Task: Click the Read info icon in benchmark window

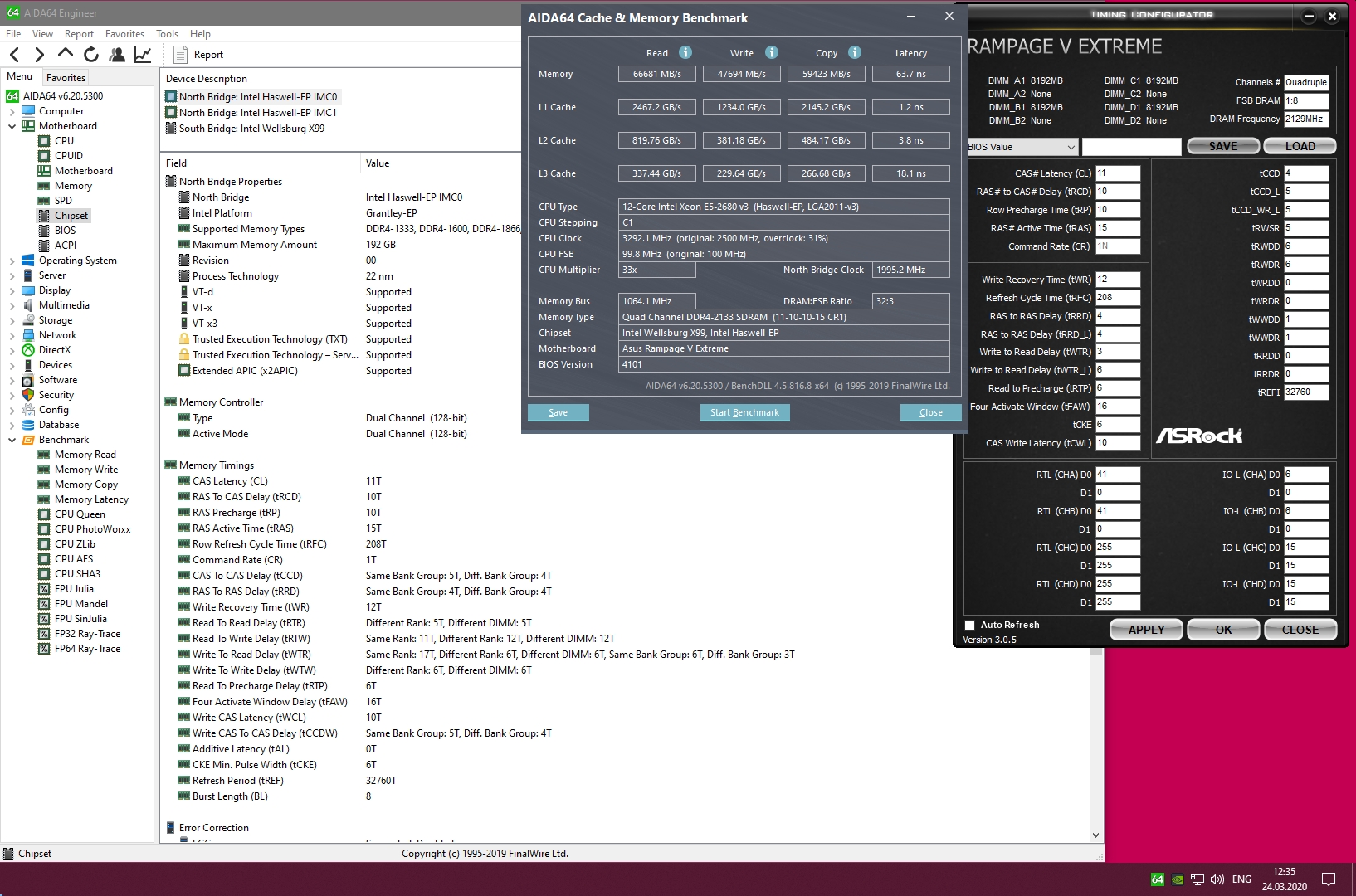Action: click(x=685, y=52)
